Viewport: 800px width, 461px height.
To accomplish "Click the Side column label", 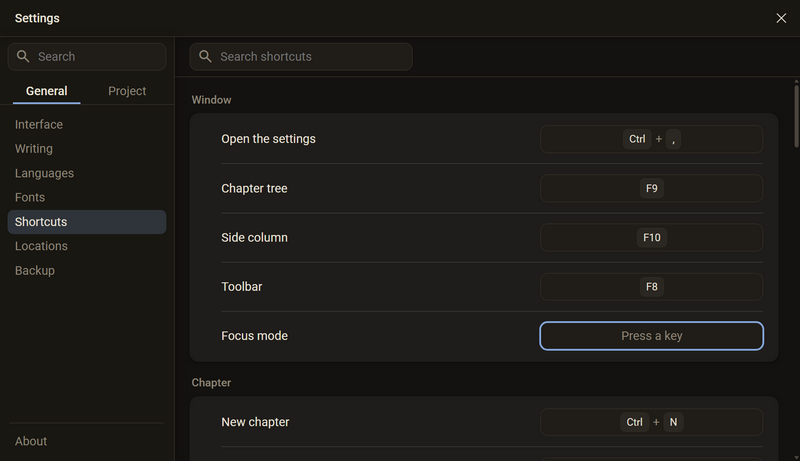I will coord(254,238).
